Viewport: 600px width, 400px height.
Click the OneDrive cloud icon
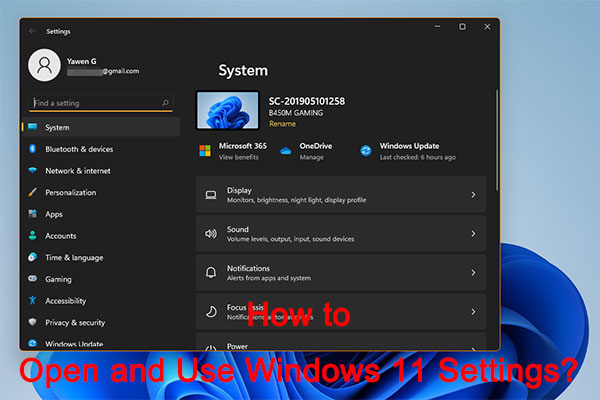[286, 151]
